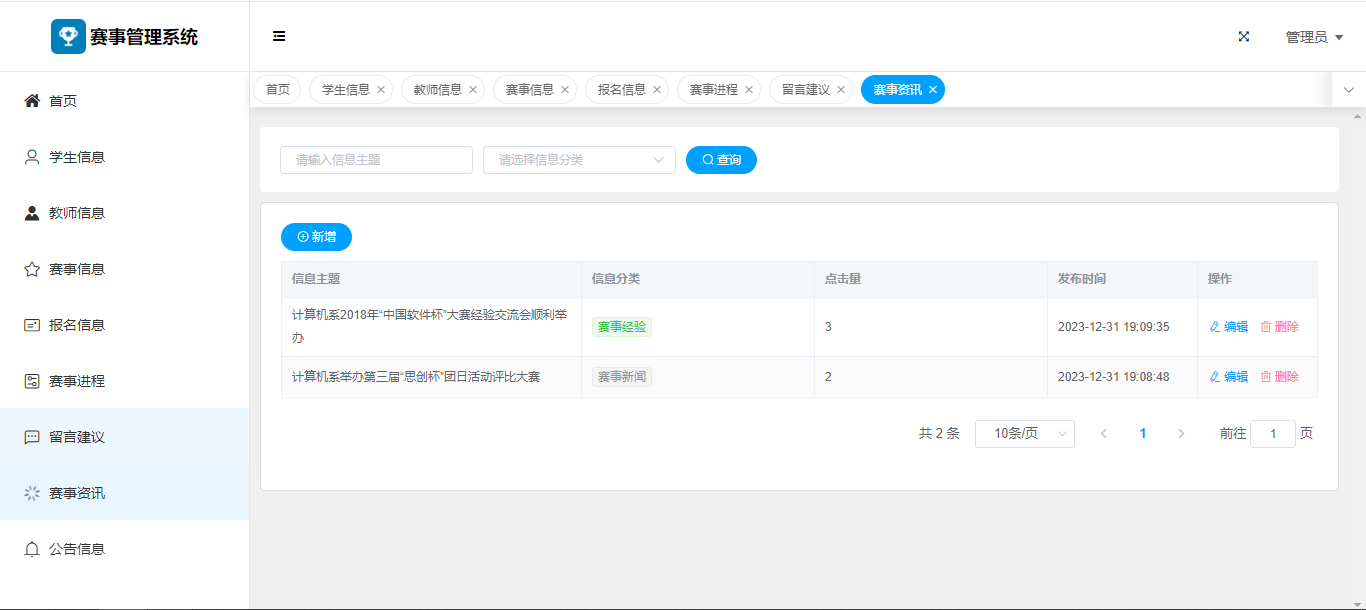The height and width of the screenshot is (610, 1366).
Task: Open 学生信息 in the sidebar
Action: coord(77,157)
